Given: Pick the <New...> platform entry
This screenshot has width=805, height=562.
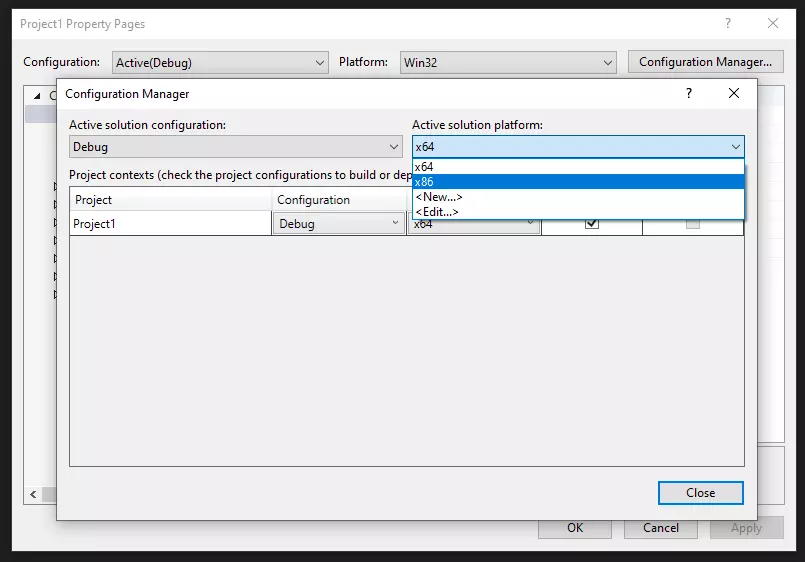Looking at the screenshot, I should (x=578, y=197).
